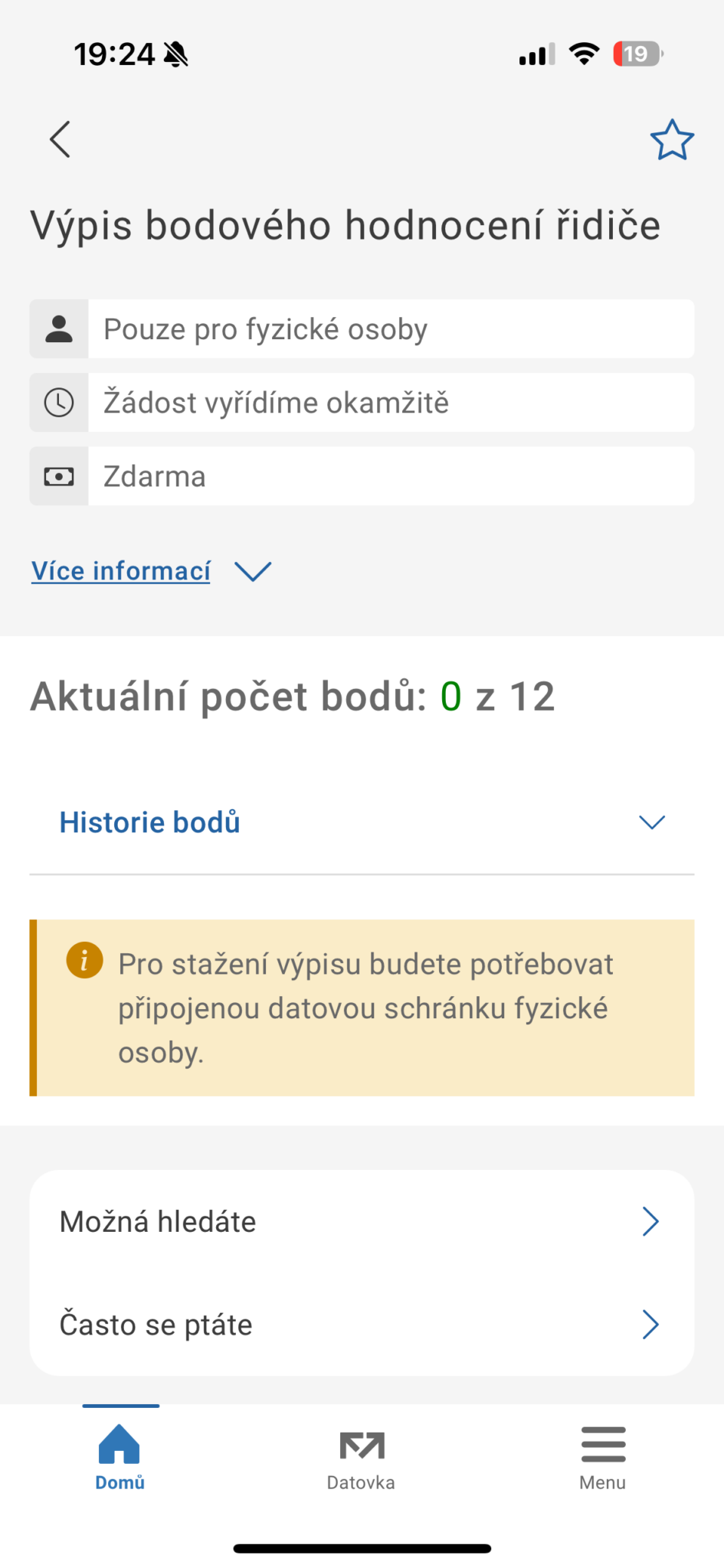The image size is (724, 1568).
Task: Open Často se ptáte via its chevron
Action: click(x=650, y=1325)
